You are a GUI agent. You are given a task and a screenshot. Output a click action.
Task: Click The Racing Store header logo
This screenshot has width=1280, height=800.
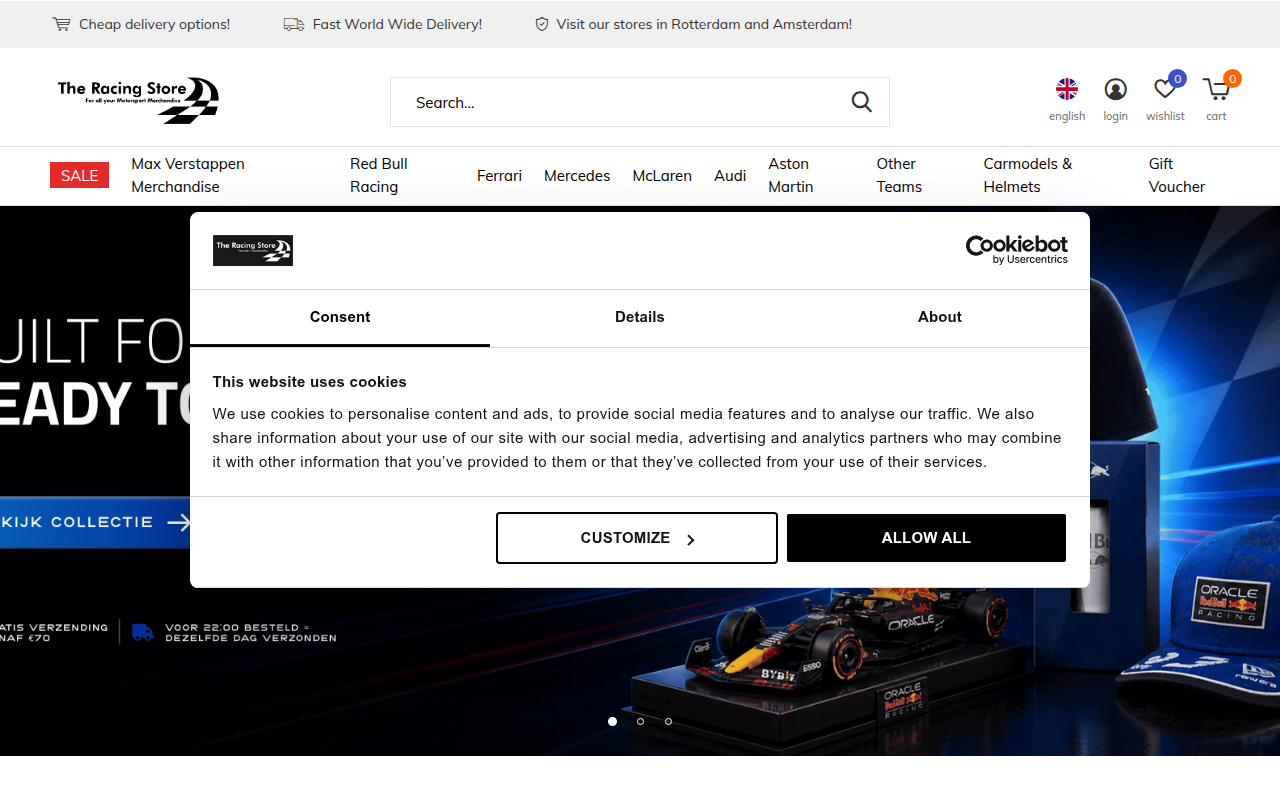click(138, 101)
